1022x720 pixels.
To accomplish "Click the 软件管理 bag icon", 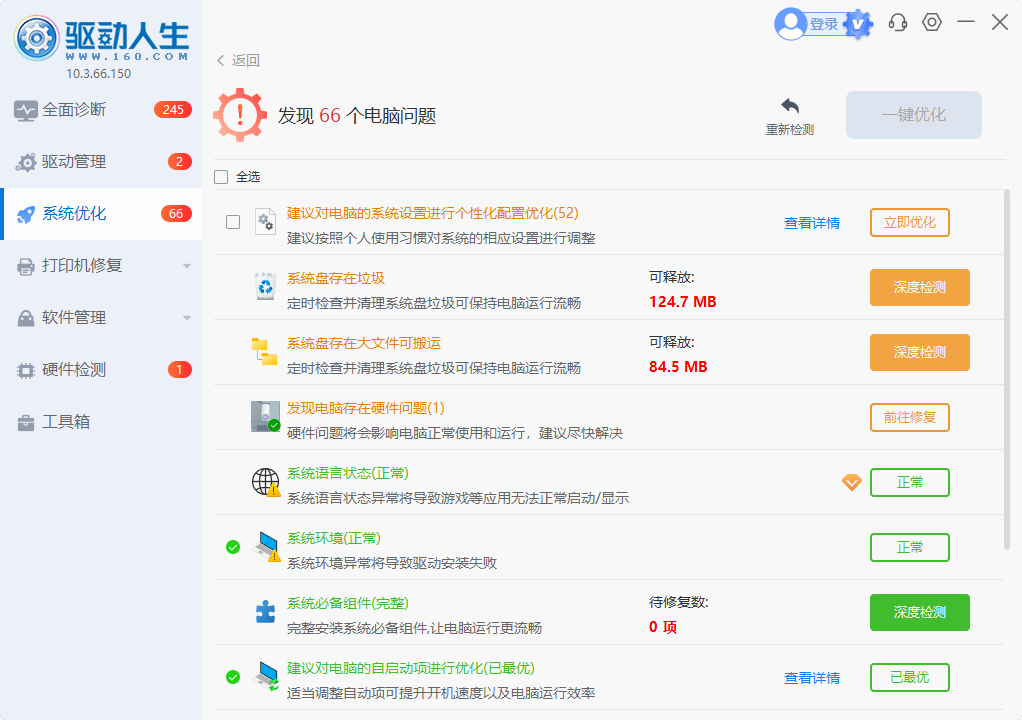I will click(x=25, y=319).
